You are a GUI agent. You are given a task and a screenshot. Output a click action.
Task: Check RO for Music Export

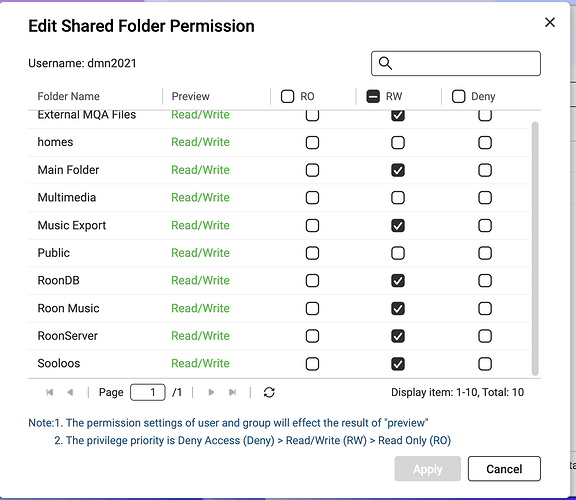pyautogui.click(x=312, y=226)
